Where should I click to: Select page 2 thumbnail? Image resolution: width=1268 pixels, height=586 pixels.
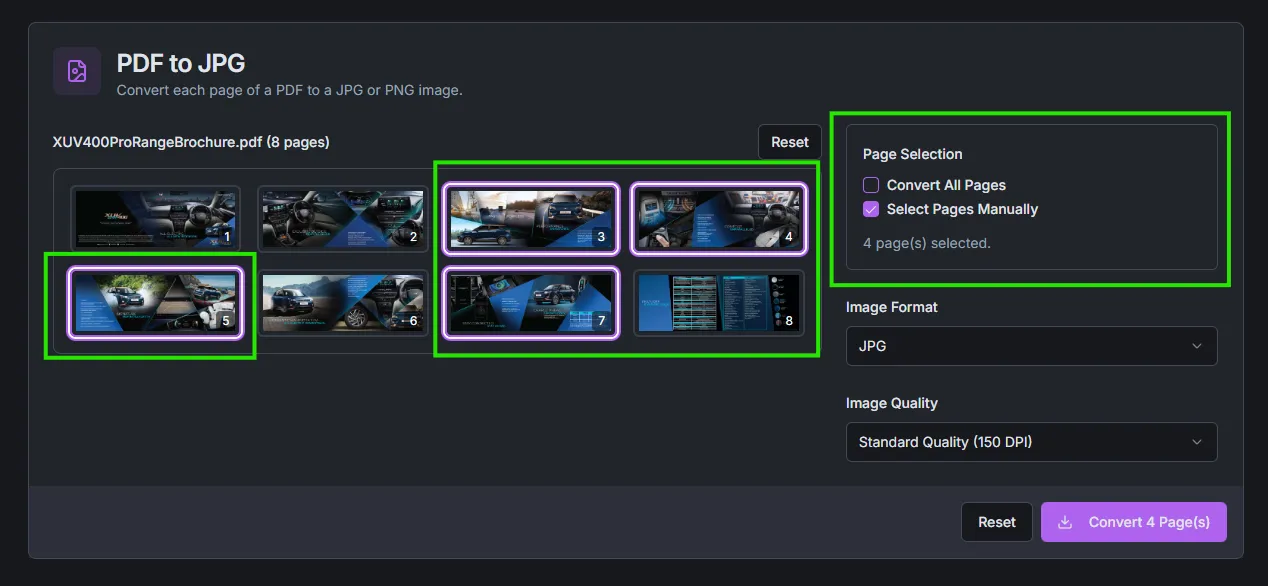pos(342,218)
